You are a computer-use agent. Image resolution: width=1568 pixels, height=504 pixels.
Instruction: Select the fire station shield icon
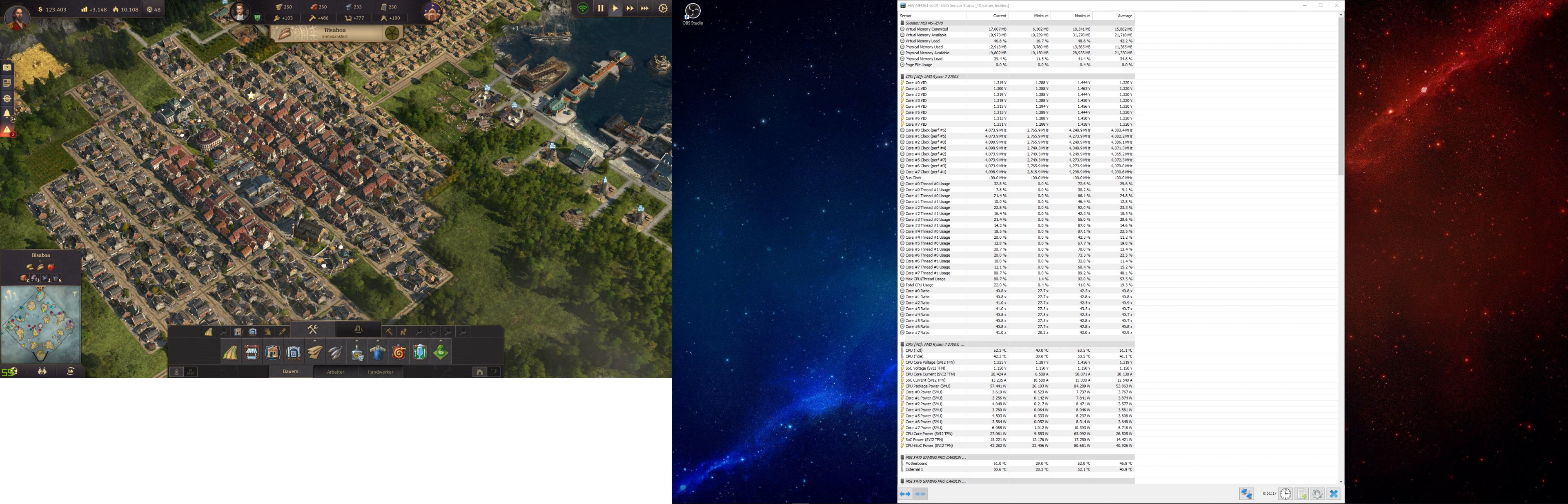point(399,353)
